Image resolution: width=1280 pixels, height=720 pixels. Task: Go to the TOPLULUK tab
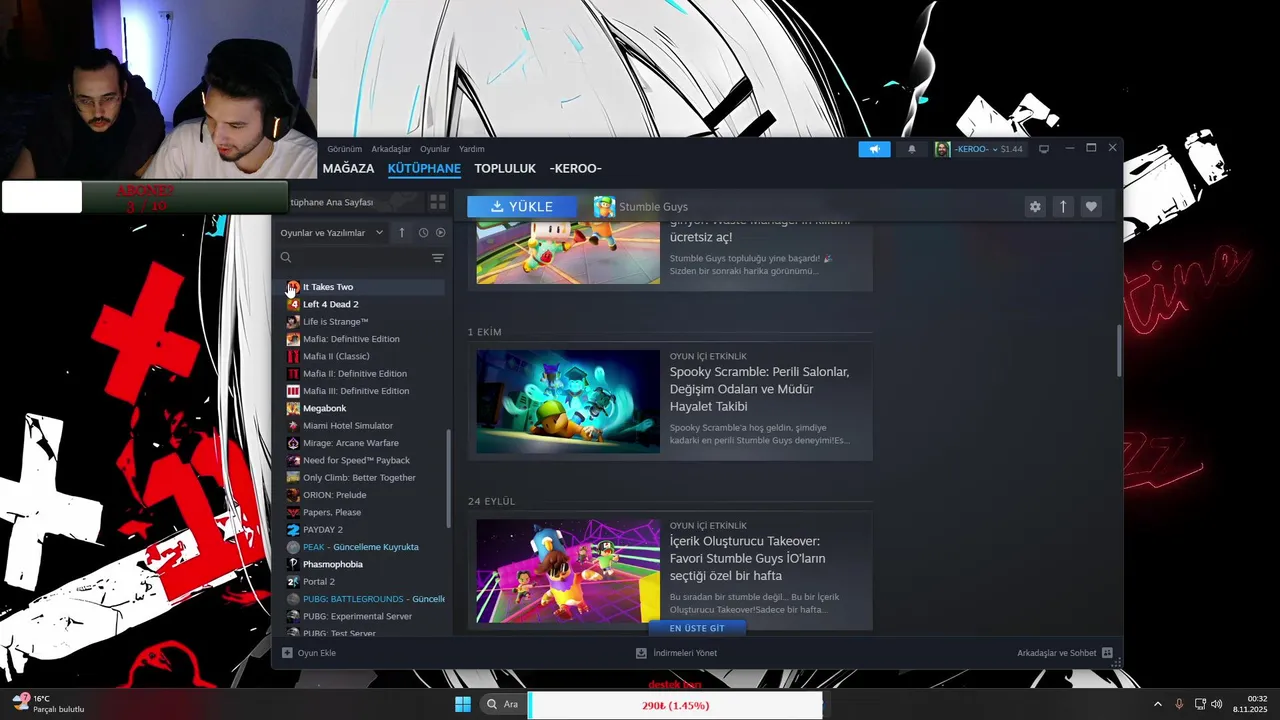click(x=505, y=169)
